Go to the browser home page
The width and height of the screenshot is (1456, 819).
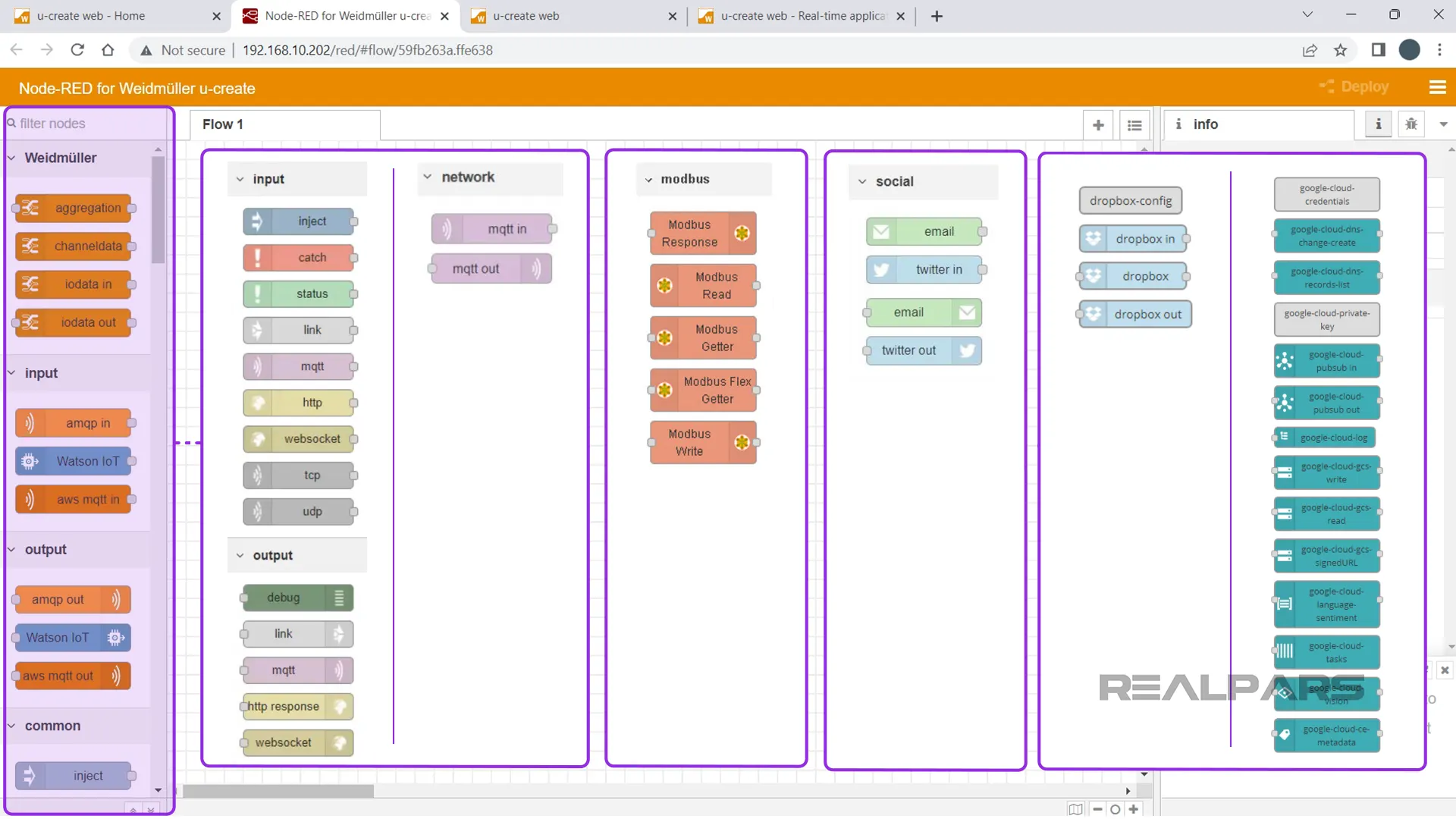(x=108, y=50)
